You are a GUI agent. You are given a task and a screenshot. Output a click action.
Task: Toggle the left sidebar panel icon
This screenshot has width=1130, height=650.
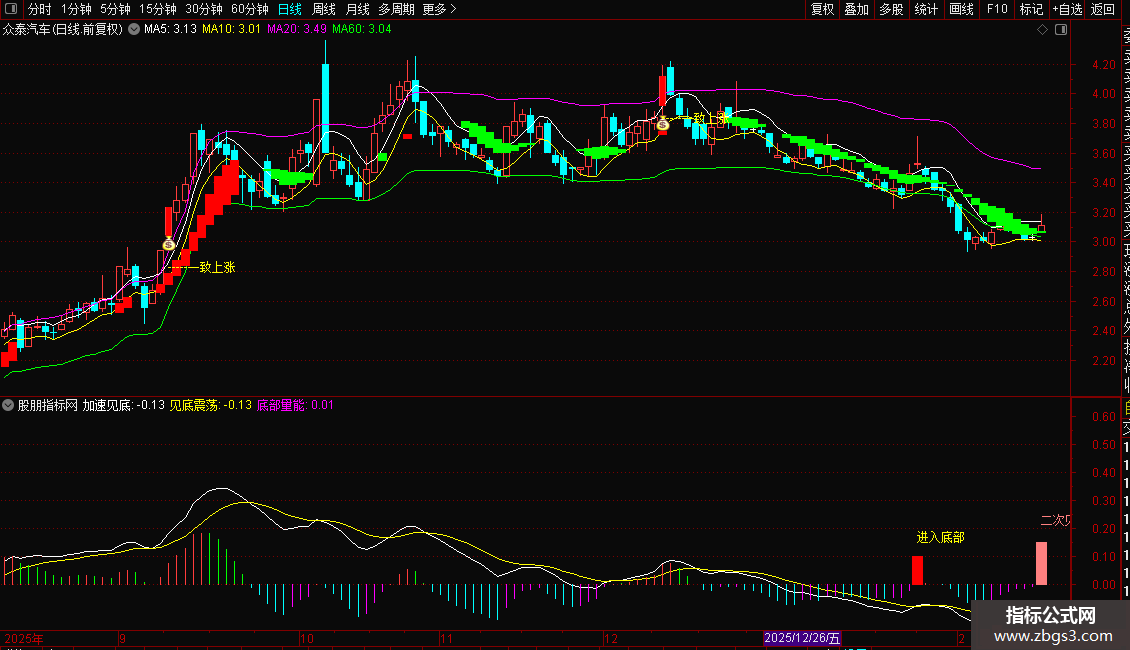11,9
